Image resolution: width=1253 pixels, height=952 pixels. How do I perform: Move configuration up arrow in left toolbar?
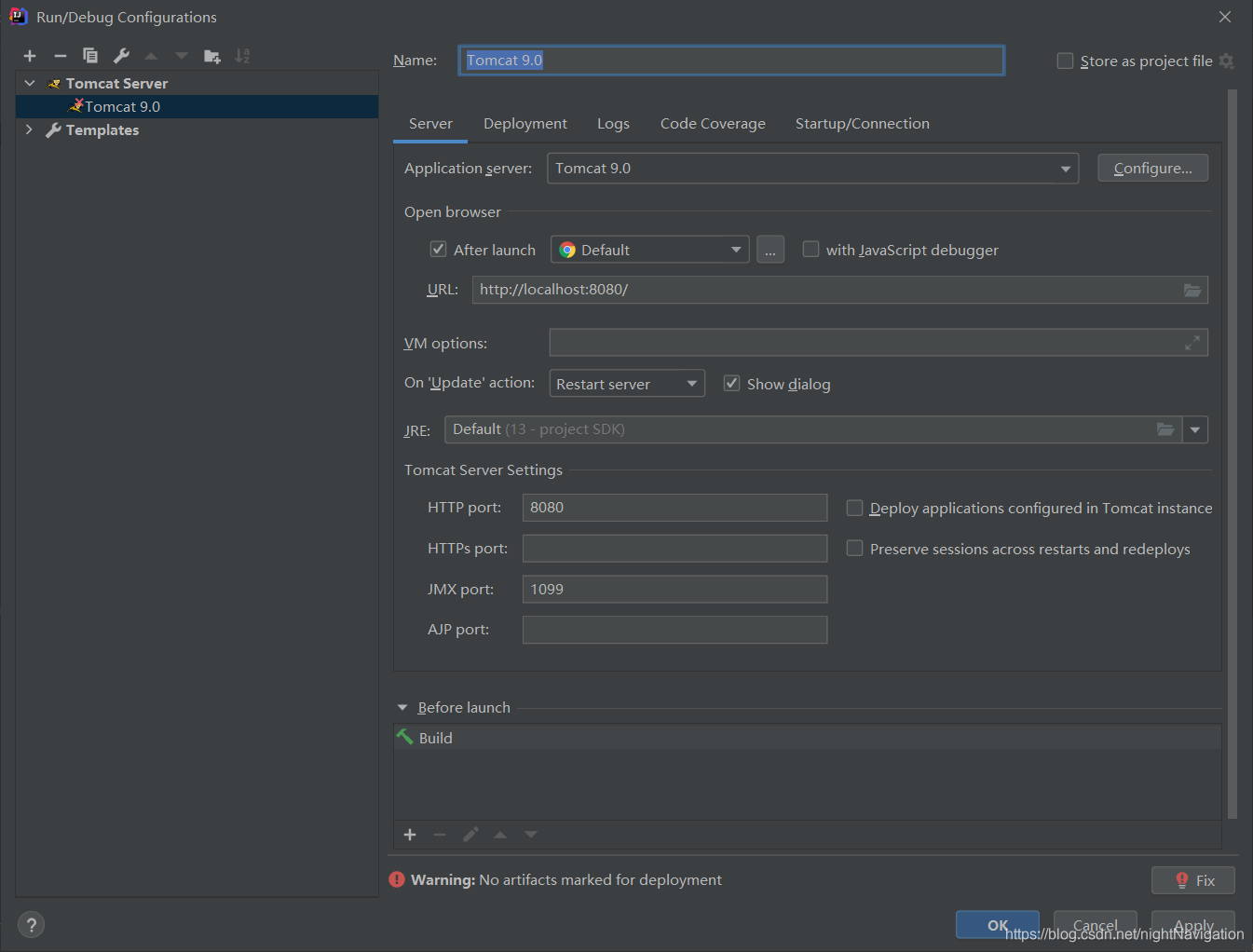(151, 56)
